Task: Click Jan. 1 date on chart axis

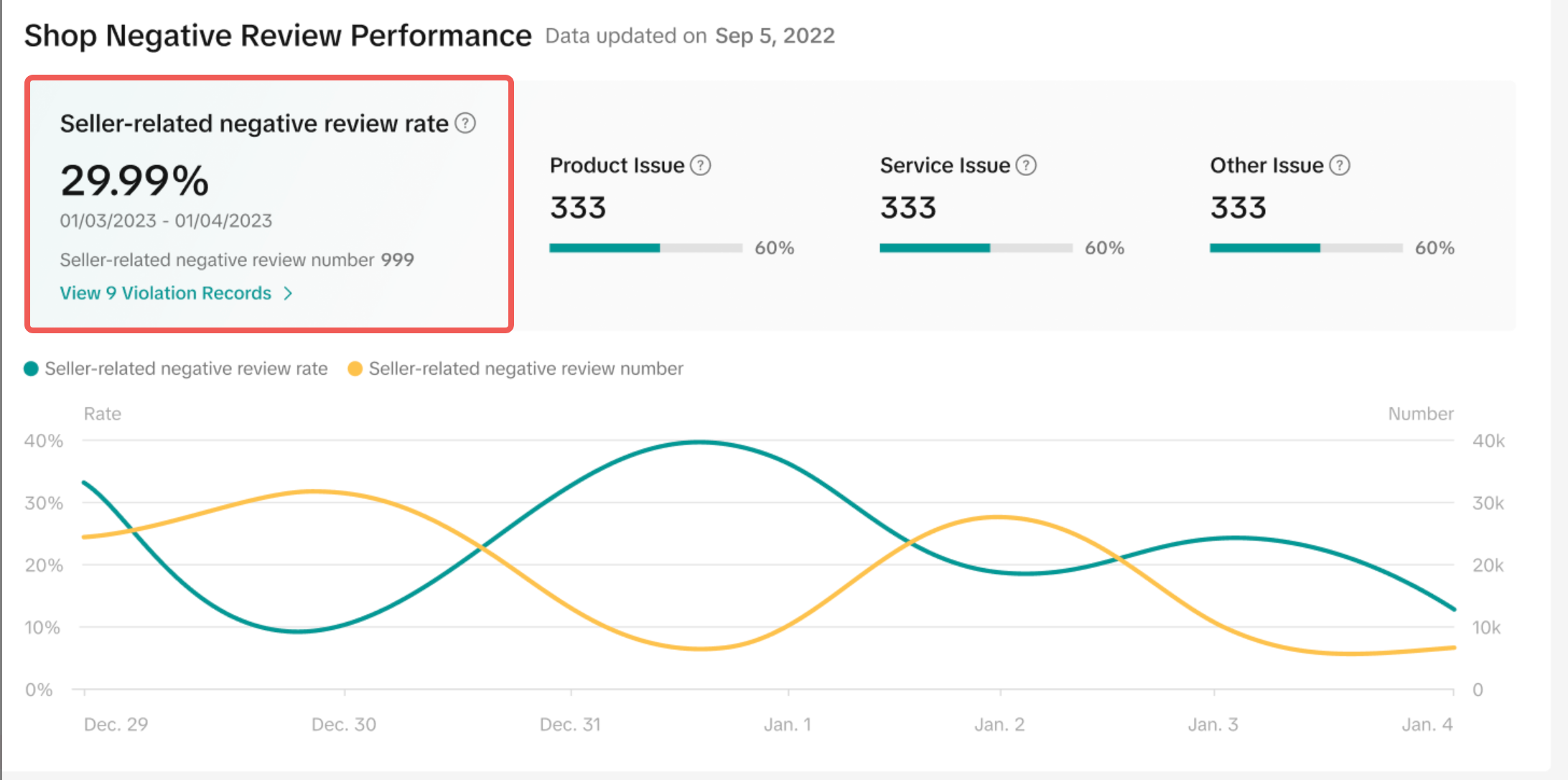Action: [x=787, y=724]
